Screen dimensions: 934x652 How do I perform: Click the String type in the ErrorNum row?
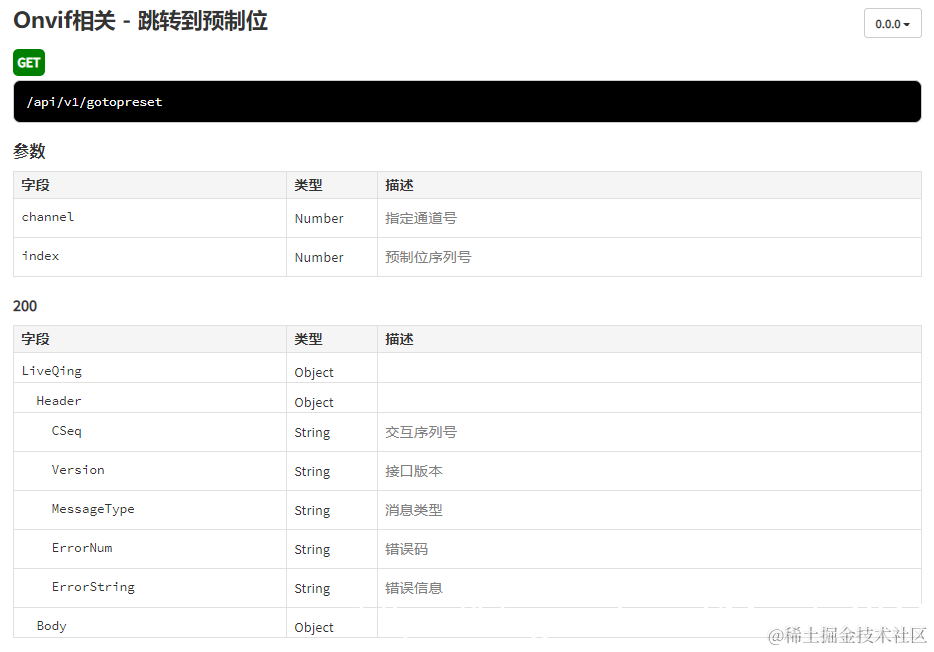coord(312,550)
